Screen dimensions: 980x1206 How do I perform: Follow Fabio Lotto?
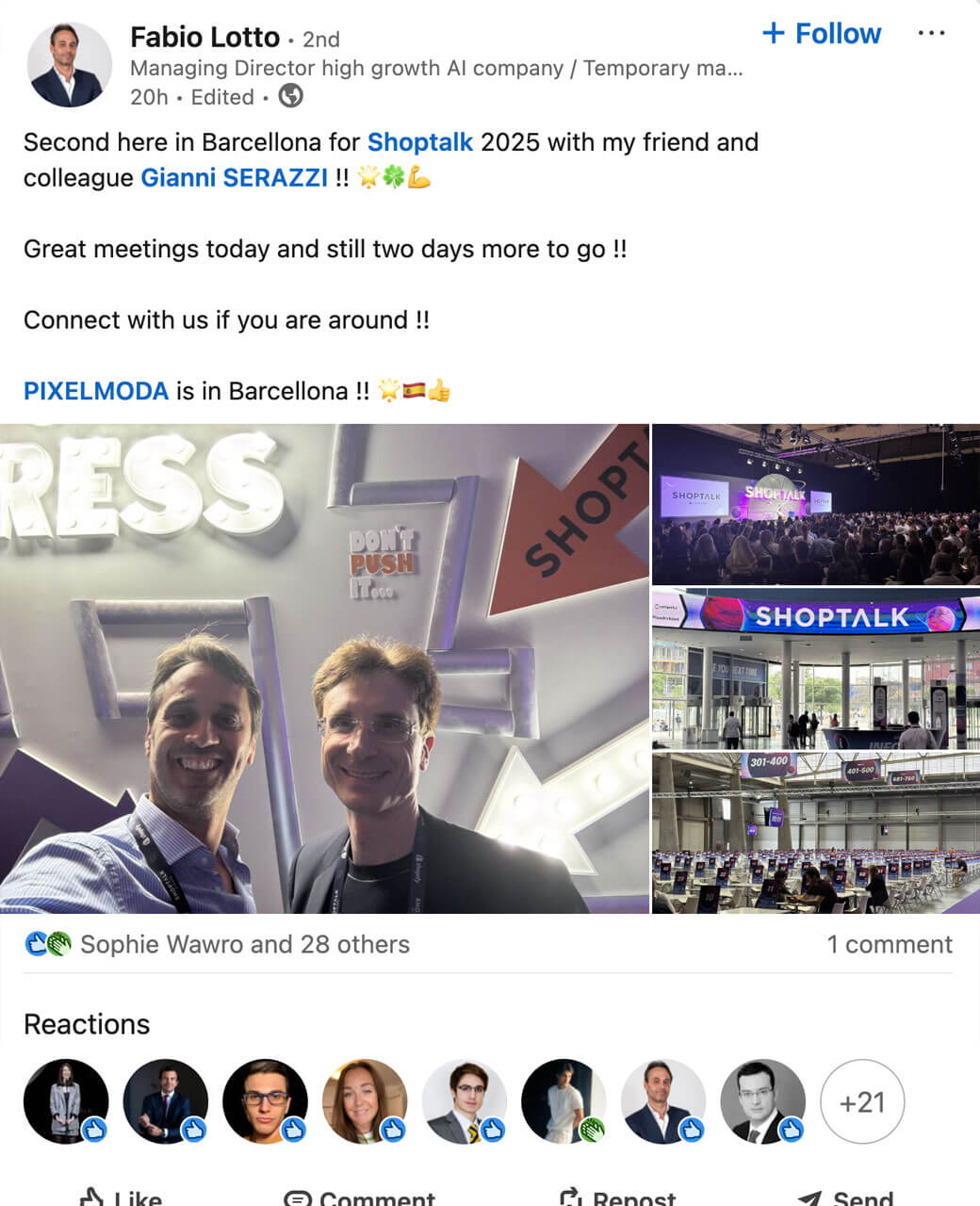click(822, 34)
